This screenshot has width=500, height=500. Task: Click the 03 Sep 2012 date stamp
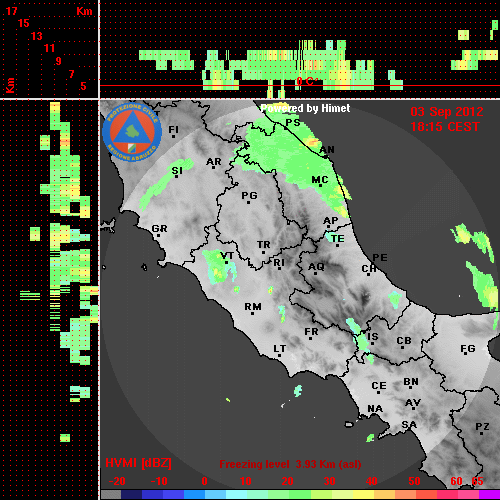pyautogui.click(x=447, y=112)
